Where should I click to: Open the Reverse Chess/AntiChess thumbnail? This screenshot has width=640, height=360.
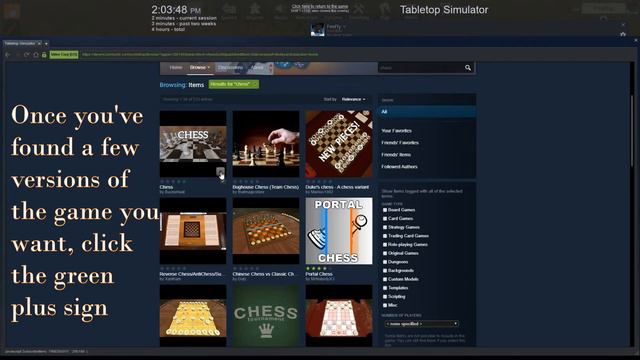coord(193,231)
